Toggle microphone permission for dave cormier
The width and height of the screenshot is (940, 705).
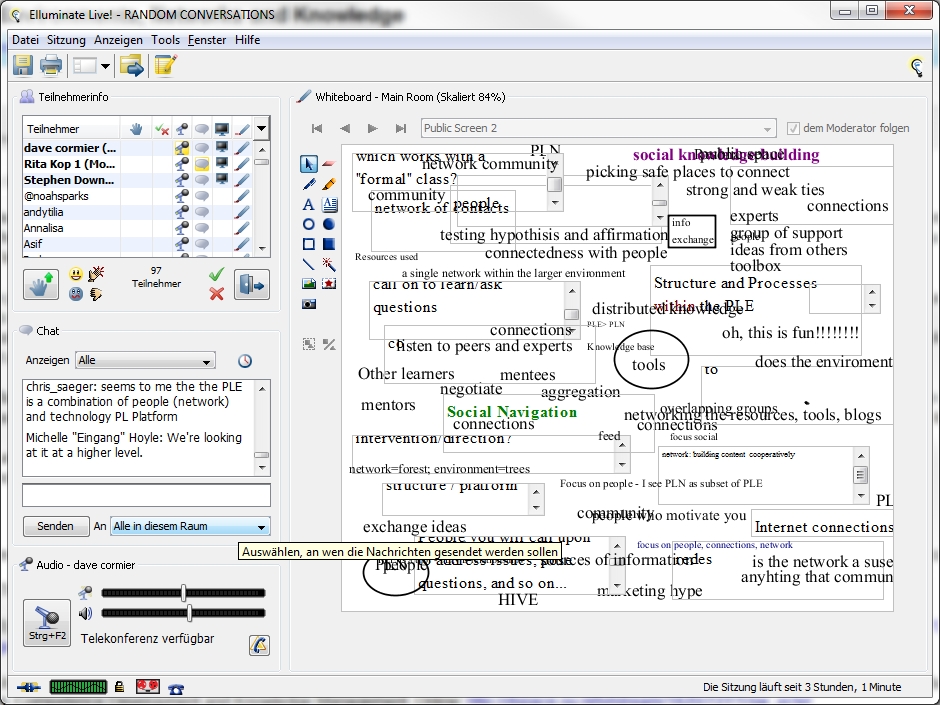click(x=182, y=147)
